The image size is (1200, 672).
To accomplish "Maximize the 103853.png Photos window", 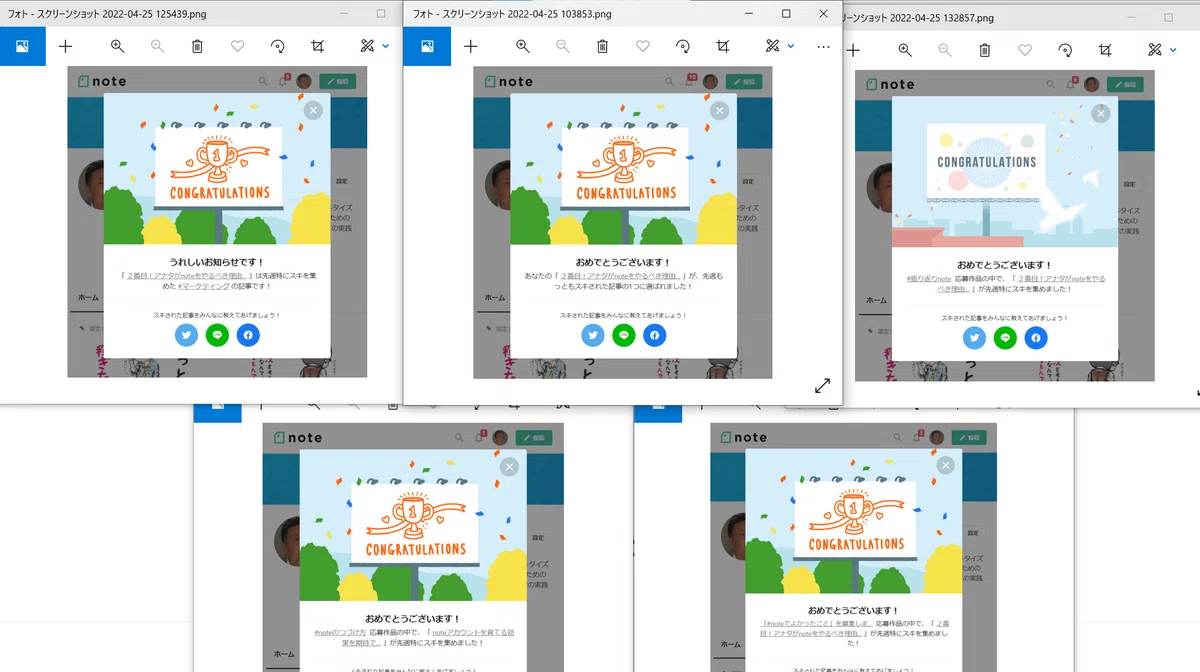I will [x=786, y=14].
